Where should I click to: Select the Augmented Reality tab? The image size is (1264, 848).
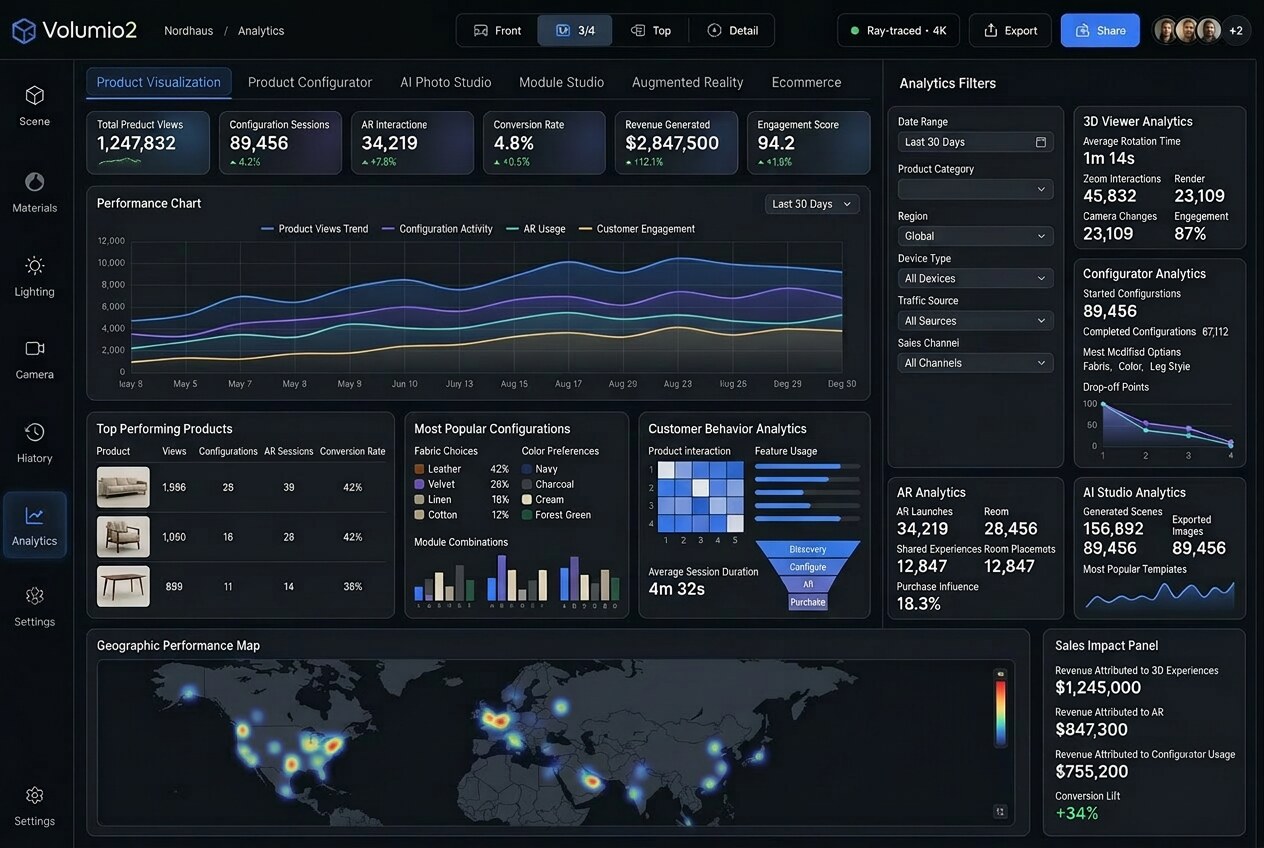click(x=688, y=82)
